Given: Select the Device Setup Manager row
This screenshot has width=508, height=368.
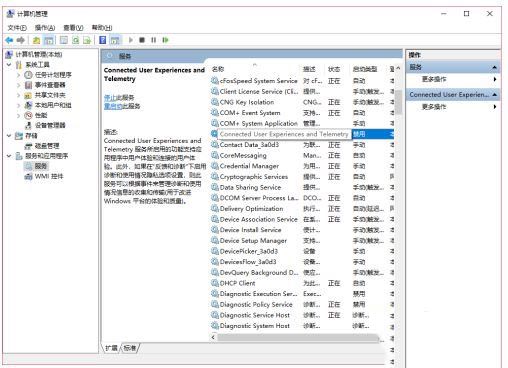Looking at the screenshot, I should point(302,241).
